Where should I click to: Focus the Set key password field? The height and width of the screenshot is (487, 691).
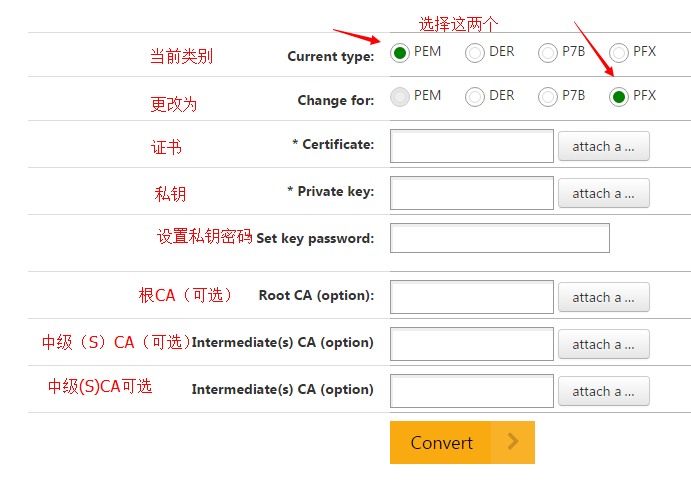pyautogui.click(x=499, y=238)
